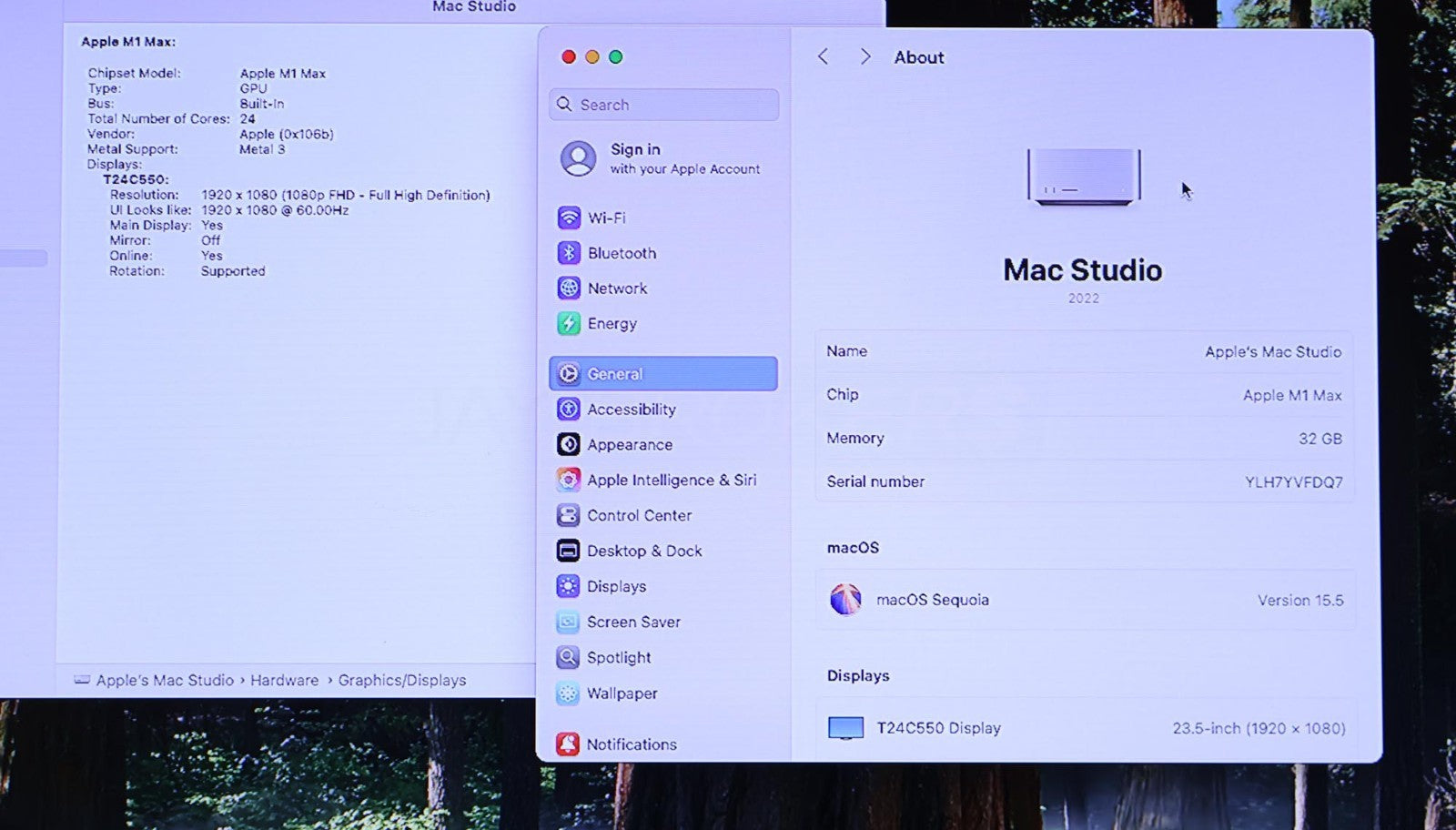The width and height of the screenshot is (1456, 830).
Task: Select the Name row in About
Action: [x=1084, y=351]
